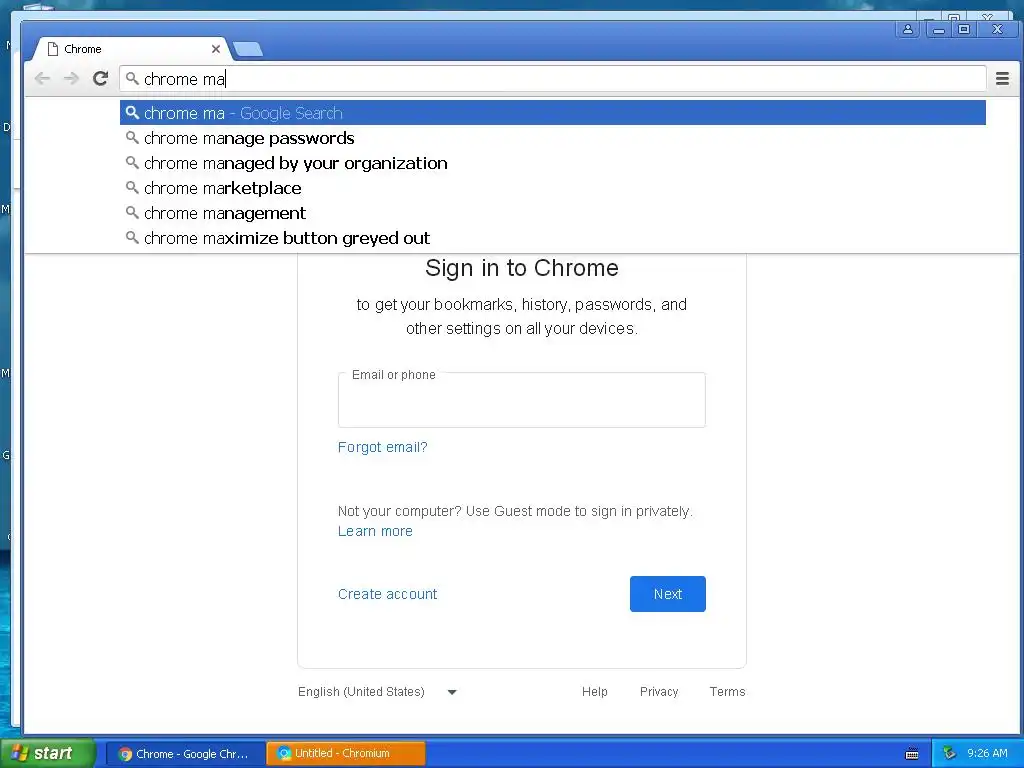Click the page icon on the Chrome tab
Screen dimensions: 1024x768
click(53, 49)
